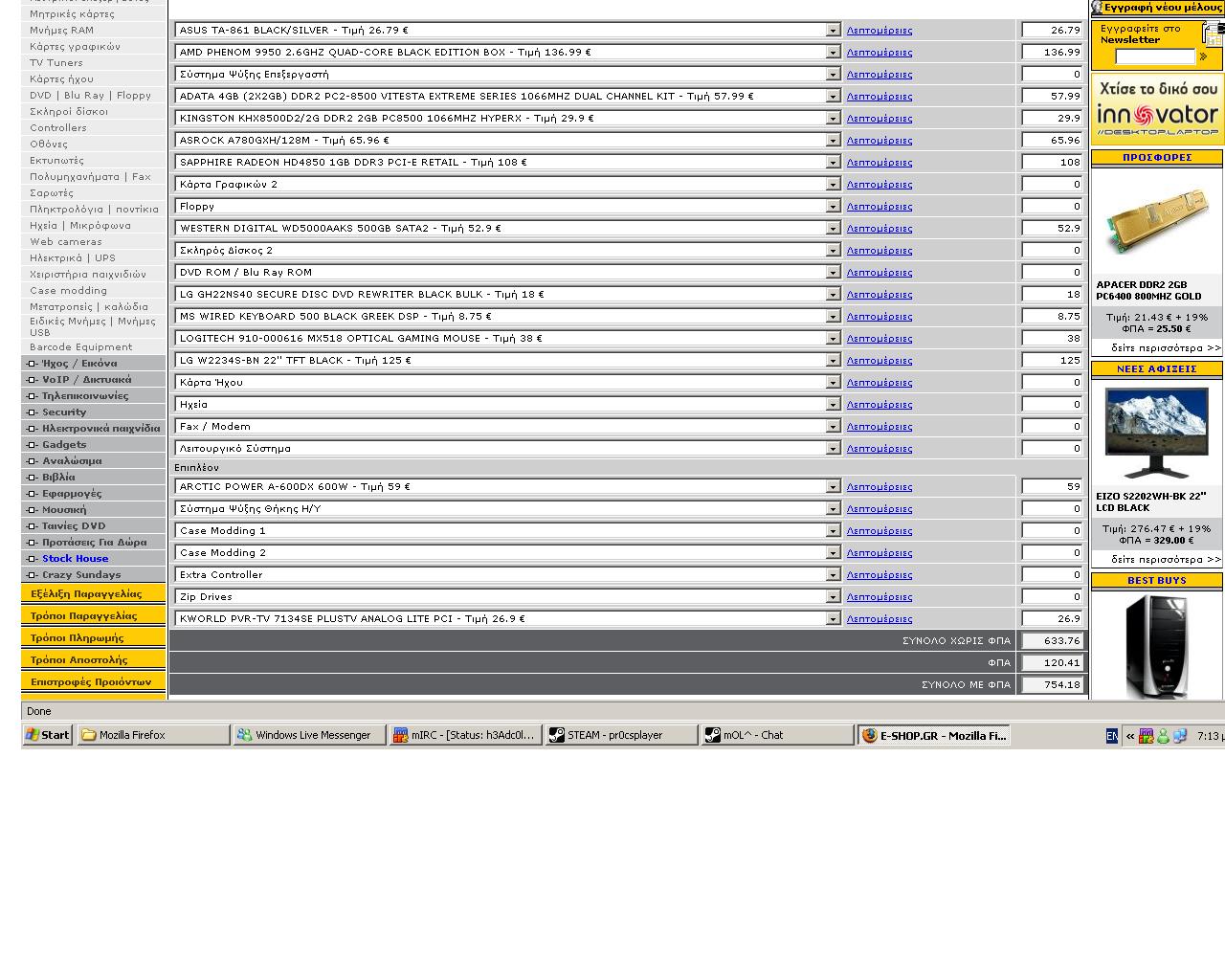Open the Τρόποι Αποστολής menu item

point(93,660)
